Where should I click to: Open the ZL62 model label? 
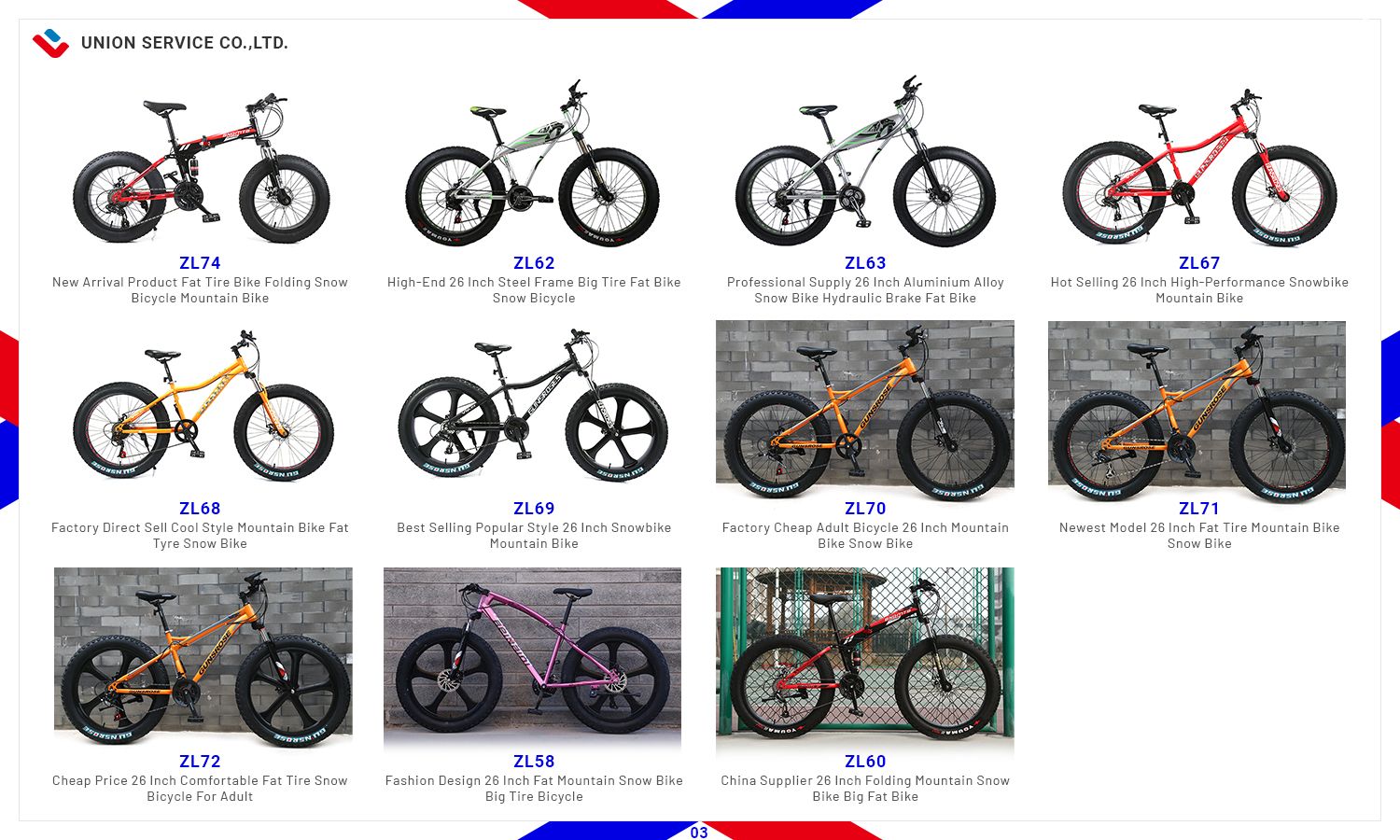tap(534, 263)
